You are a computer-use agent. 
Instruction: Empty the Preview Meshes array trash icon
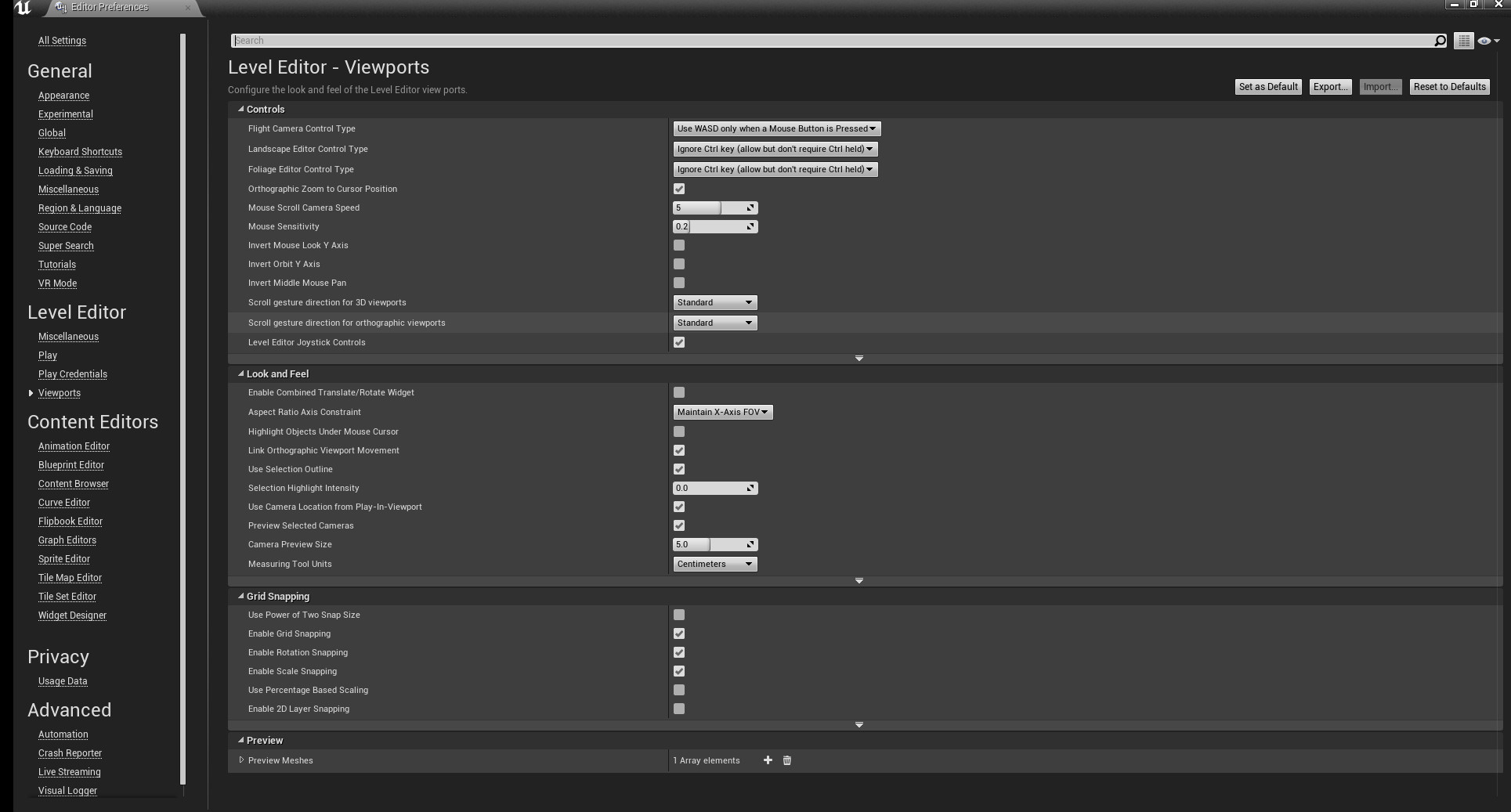(787, 760)
